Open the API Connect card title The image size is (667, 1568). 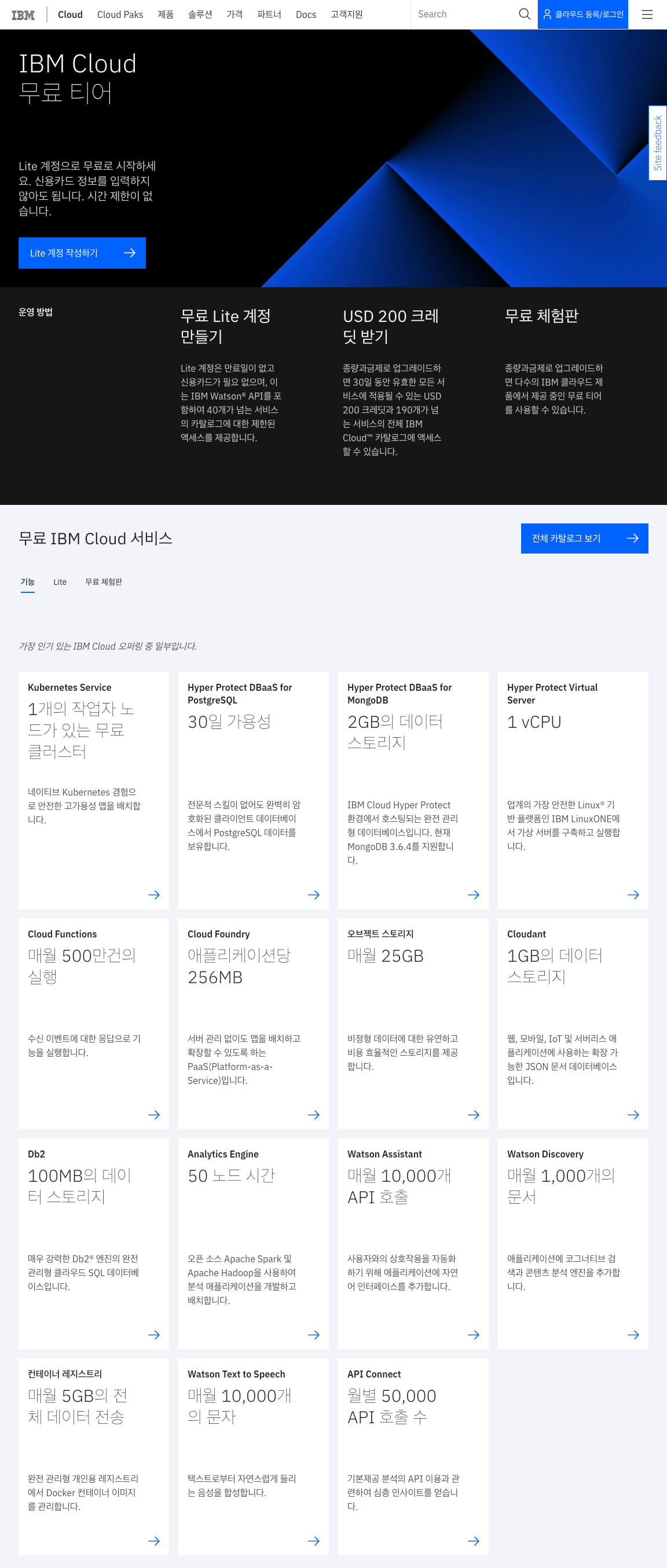coord(374,1374)
